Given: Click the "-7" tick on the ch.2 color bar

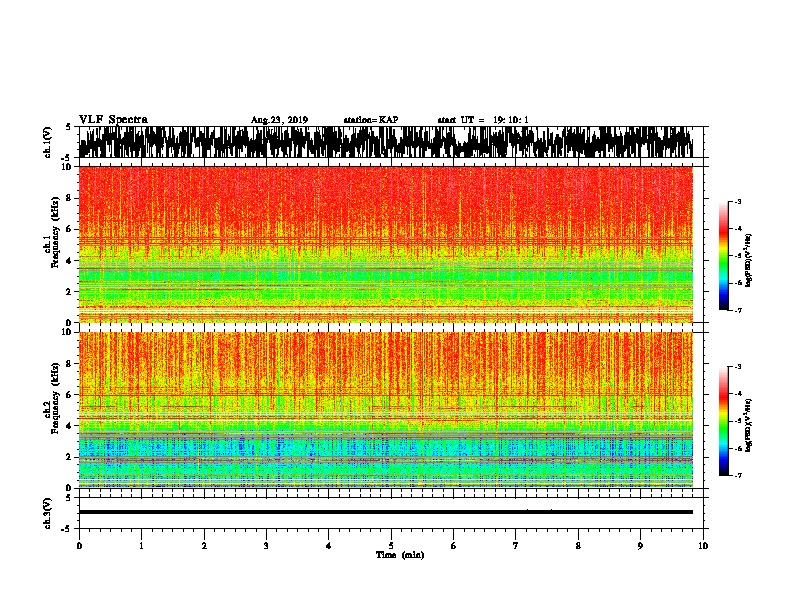Looking at the screenshot, I should pyautogui.click(x=737, y=475).
